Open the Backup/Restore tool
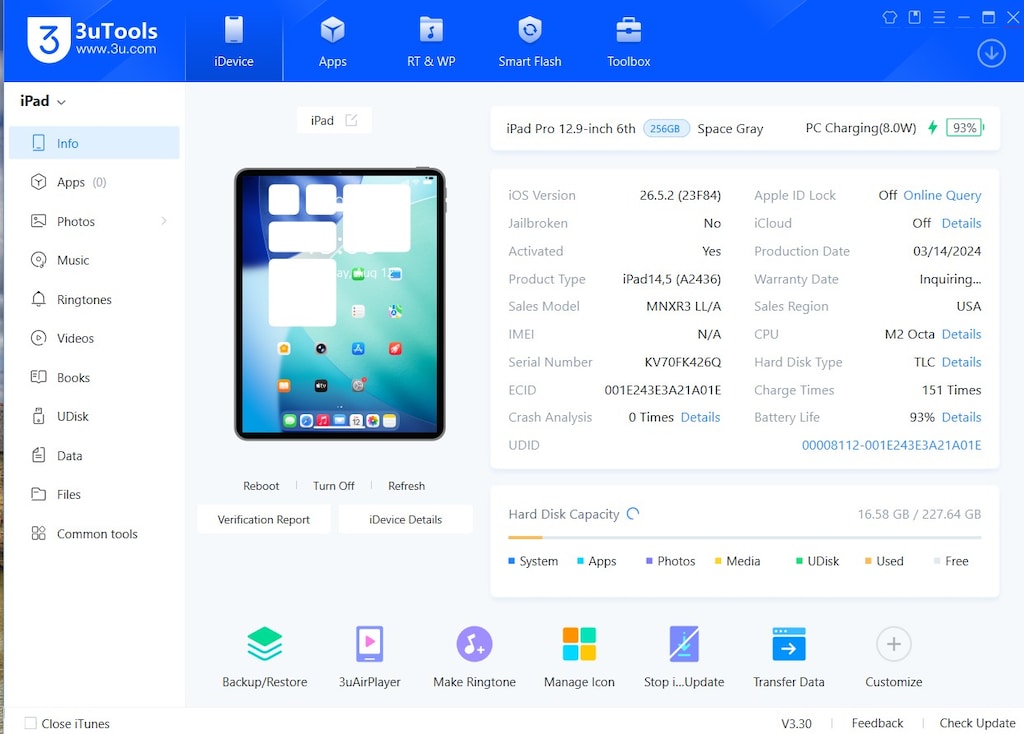This screenshot has height=734, width=1024. tap(264, 656)
